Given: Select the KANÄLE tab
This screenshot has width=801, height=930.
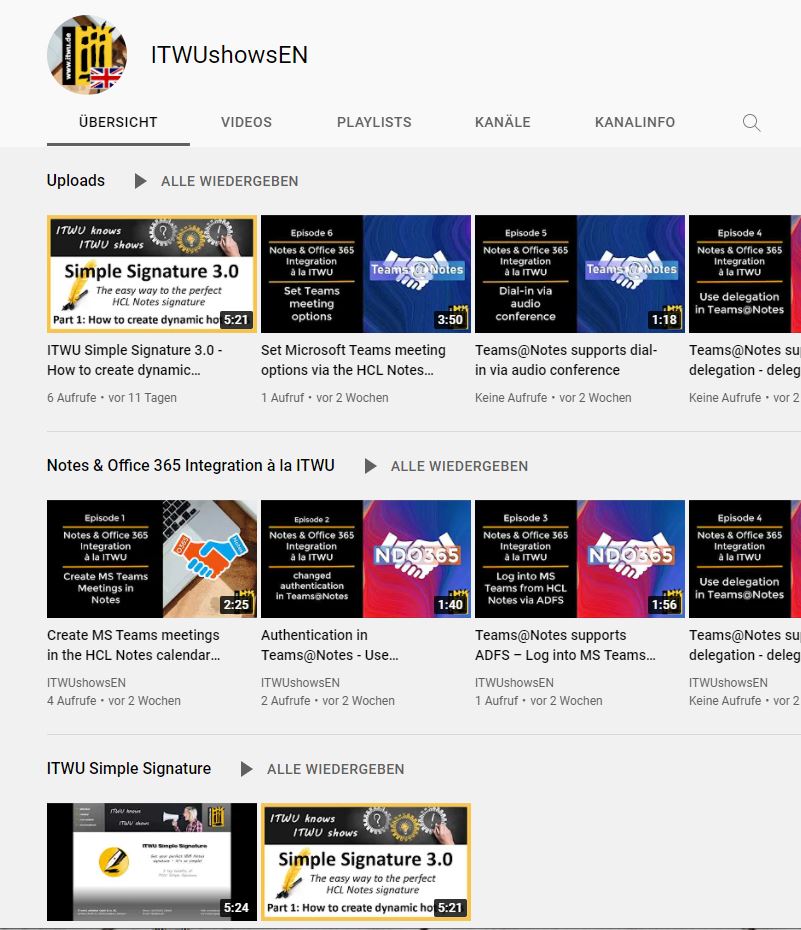Looking at the screenshot, I should [503, 122].
